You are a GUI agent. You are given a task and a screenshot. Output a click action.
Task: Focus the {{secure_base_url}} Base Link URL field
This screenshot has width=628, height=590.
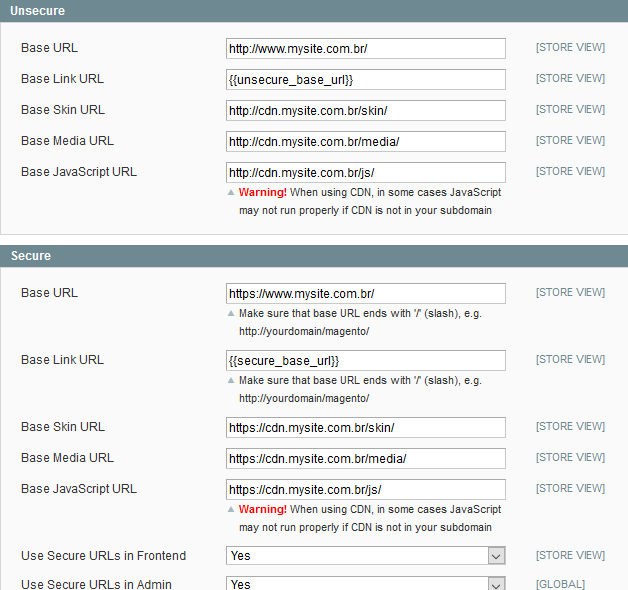[366, 360]
